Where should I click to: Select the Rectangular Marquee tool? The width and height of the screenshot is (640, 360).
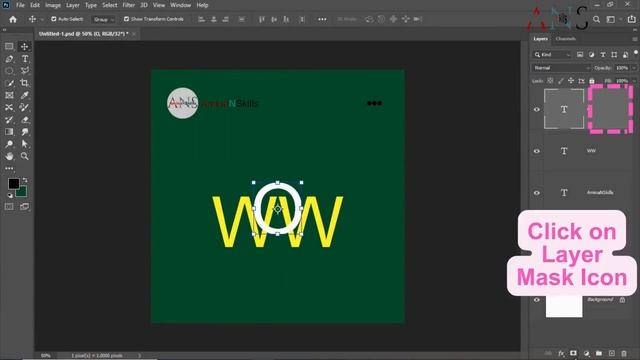[x=9, y=47]
